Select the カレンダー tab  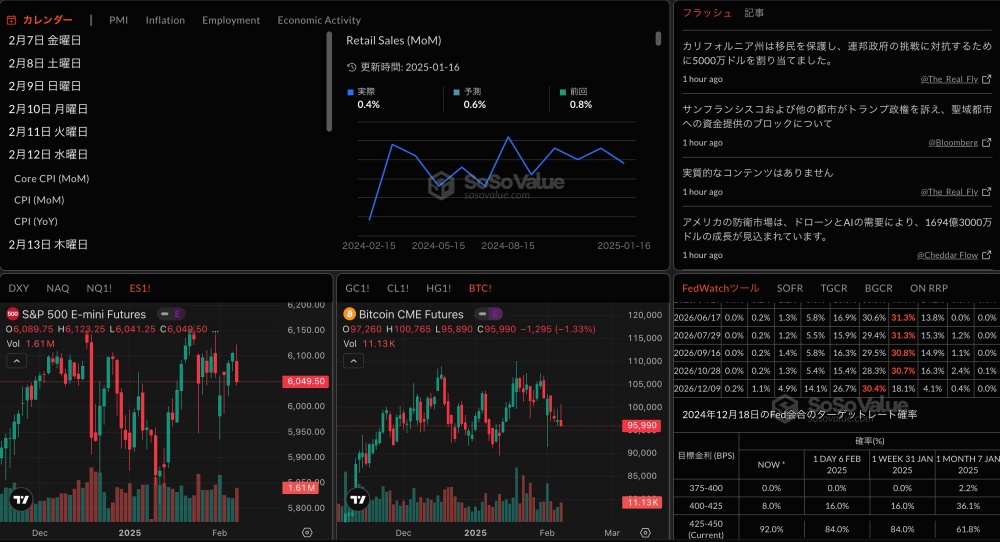coord(48,20)
